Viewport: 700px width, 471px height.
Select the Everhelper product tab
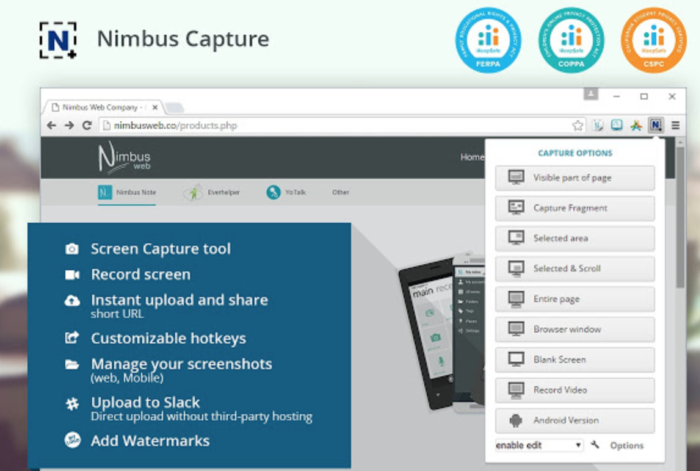(x=212, y=192)
